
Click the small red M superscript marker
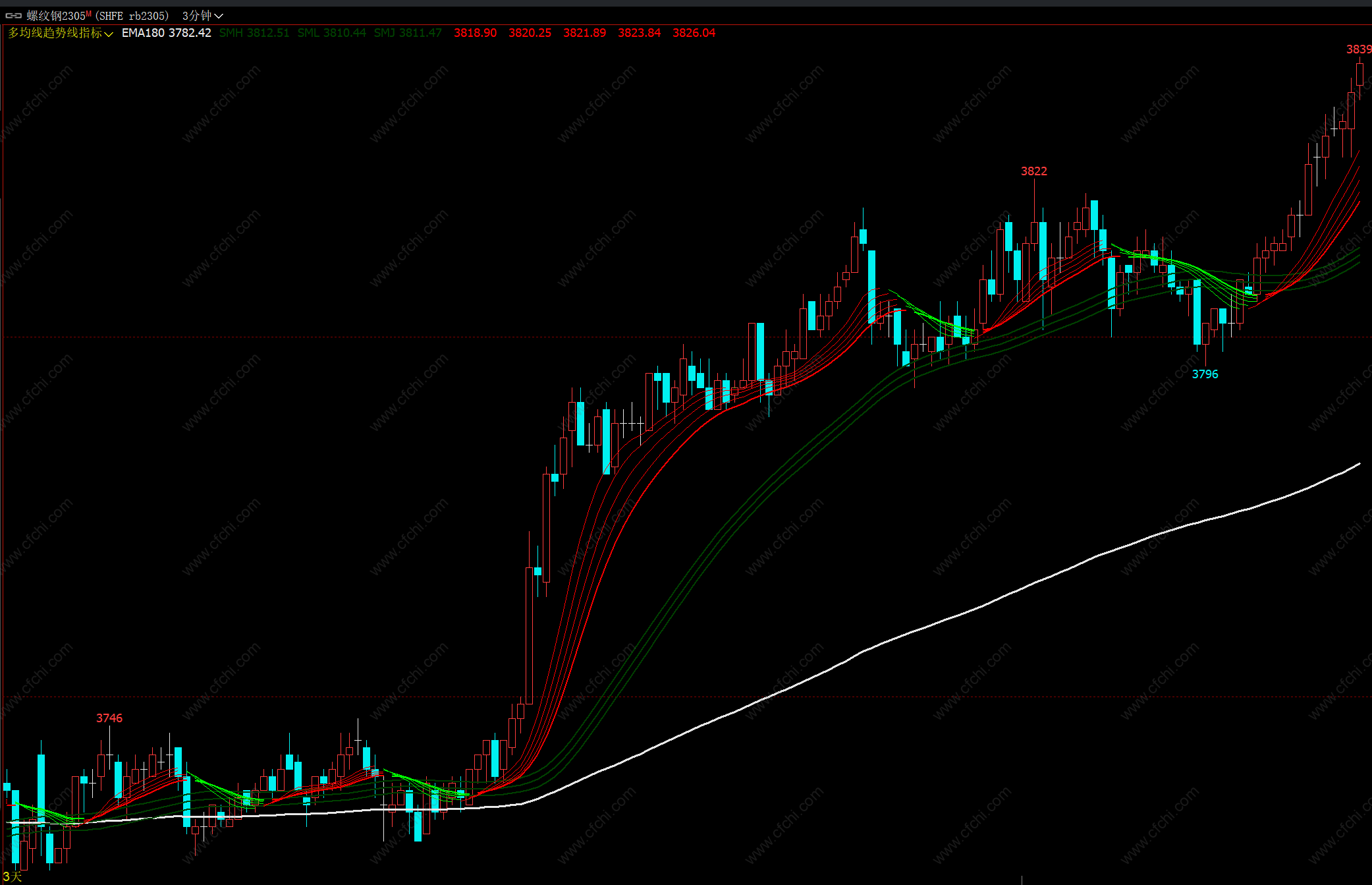point(89,13)
